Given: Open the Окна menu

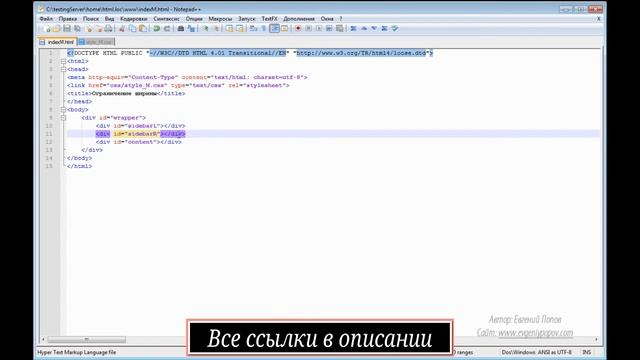Looking at the screenshot, I should pos(327,19).
